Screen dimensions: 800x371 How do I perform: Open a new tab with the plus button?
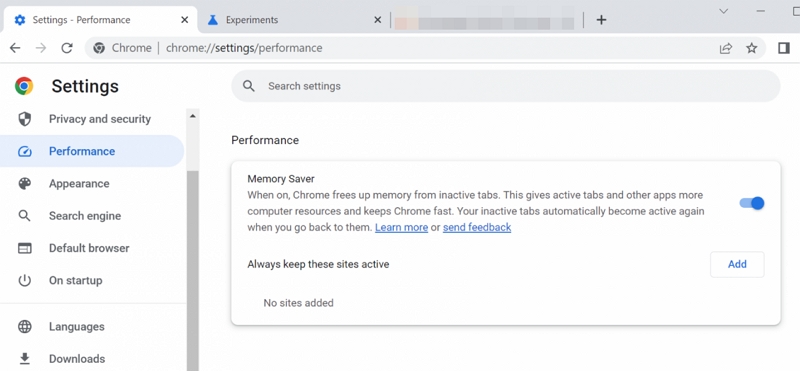coord(602,20)
